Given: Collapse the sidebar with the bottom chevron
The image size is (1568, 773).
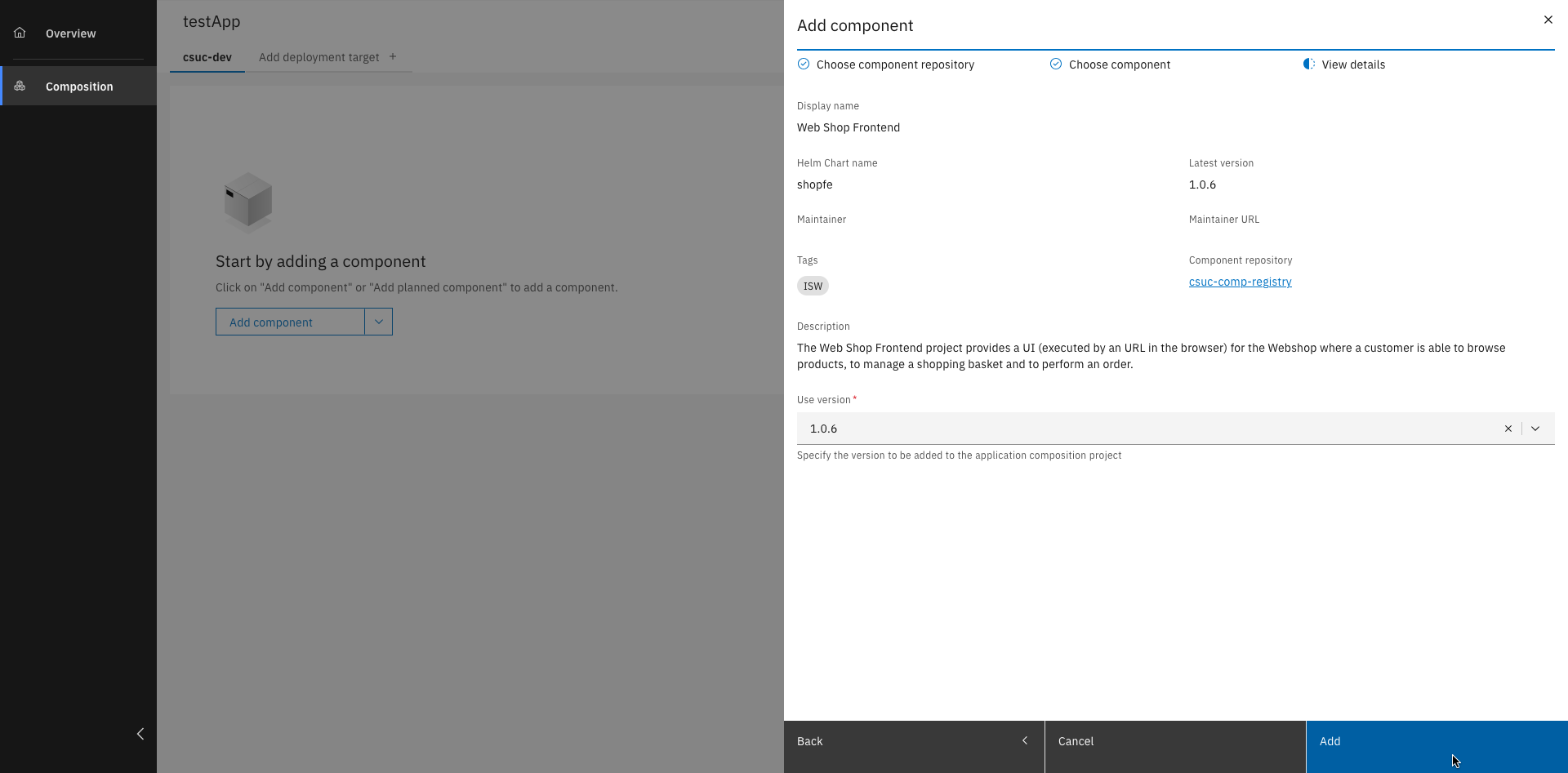Looking at the screenshot, I should [x=140, y=733].
